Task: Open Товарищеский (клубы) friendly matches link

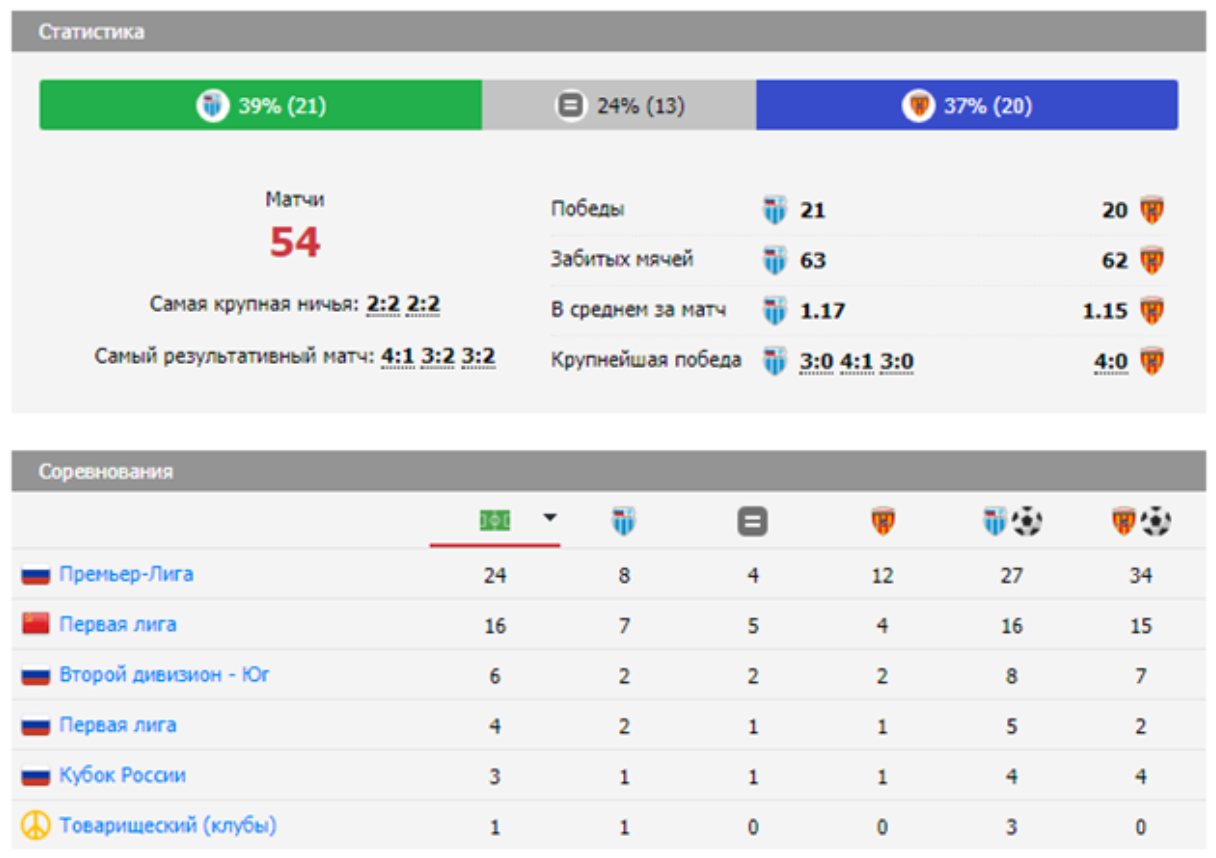Action: 167,825
